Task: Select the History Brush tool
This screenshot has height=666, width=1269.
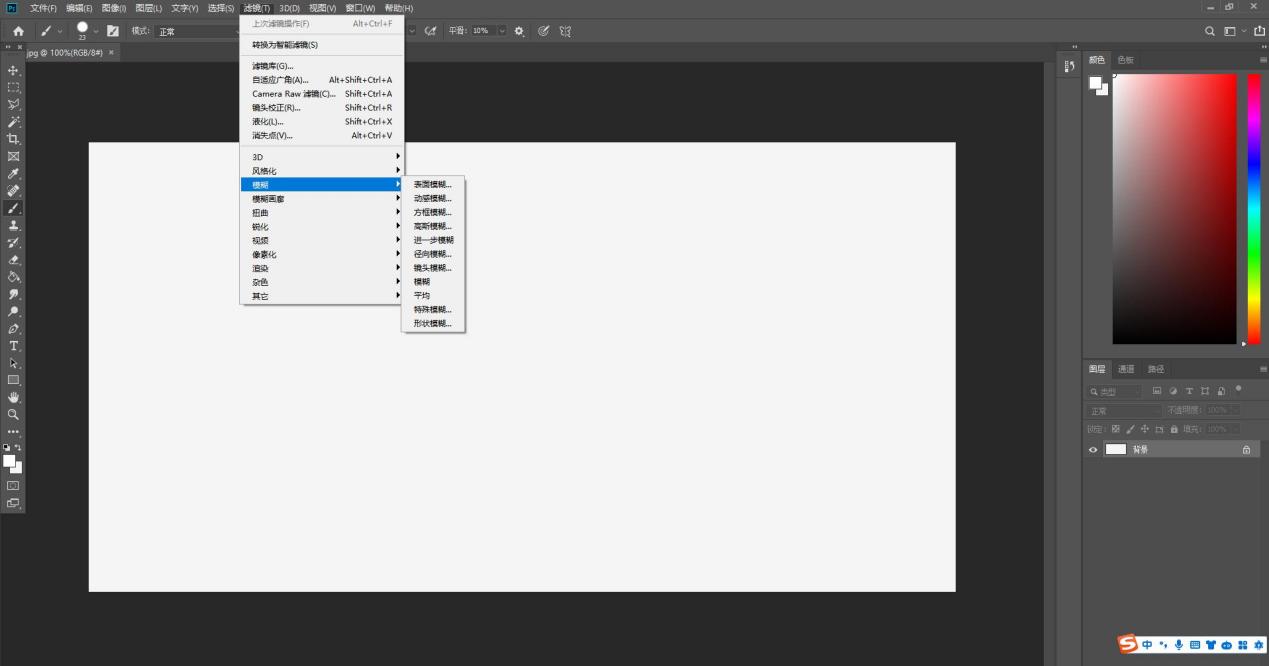Action: pos(14,242)
